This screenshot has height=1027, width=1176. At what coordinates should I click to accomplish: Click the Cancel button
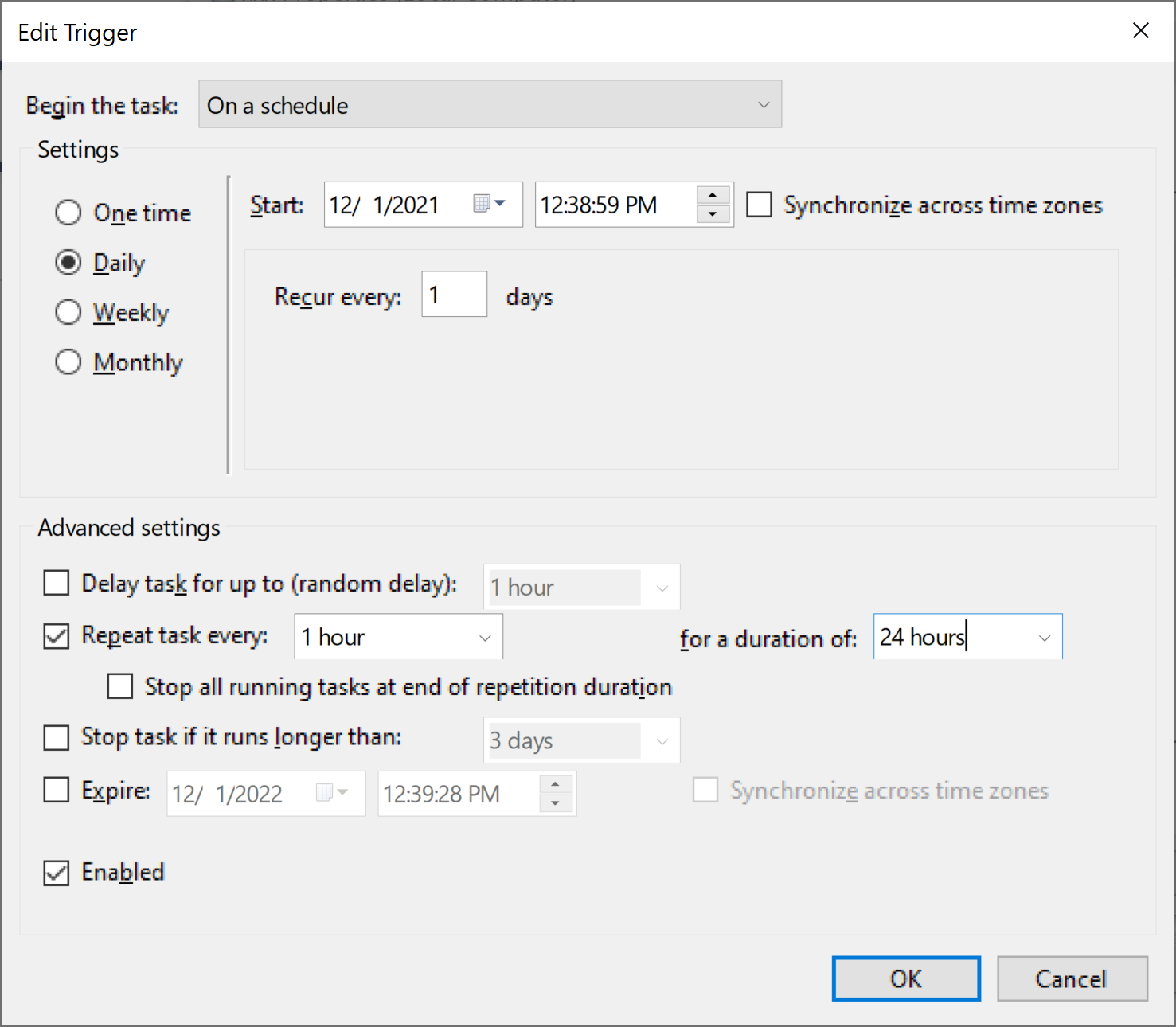point(1072,978)
